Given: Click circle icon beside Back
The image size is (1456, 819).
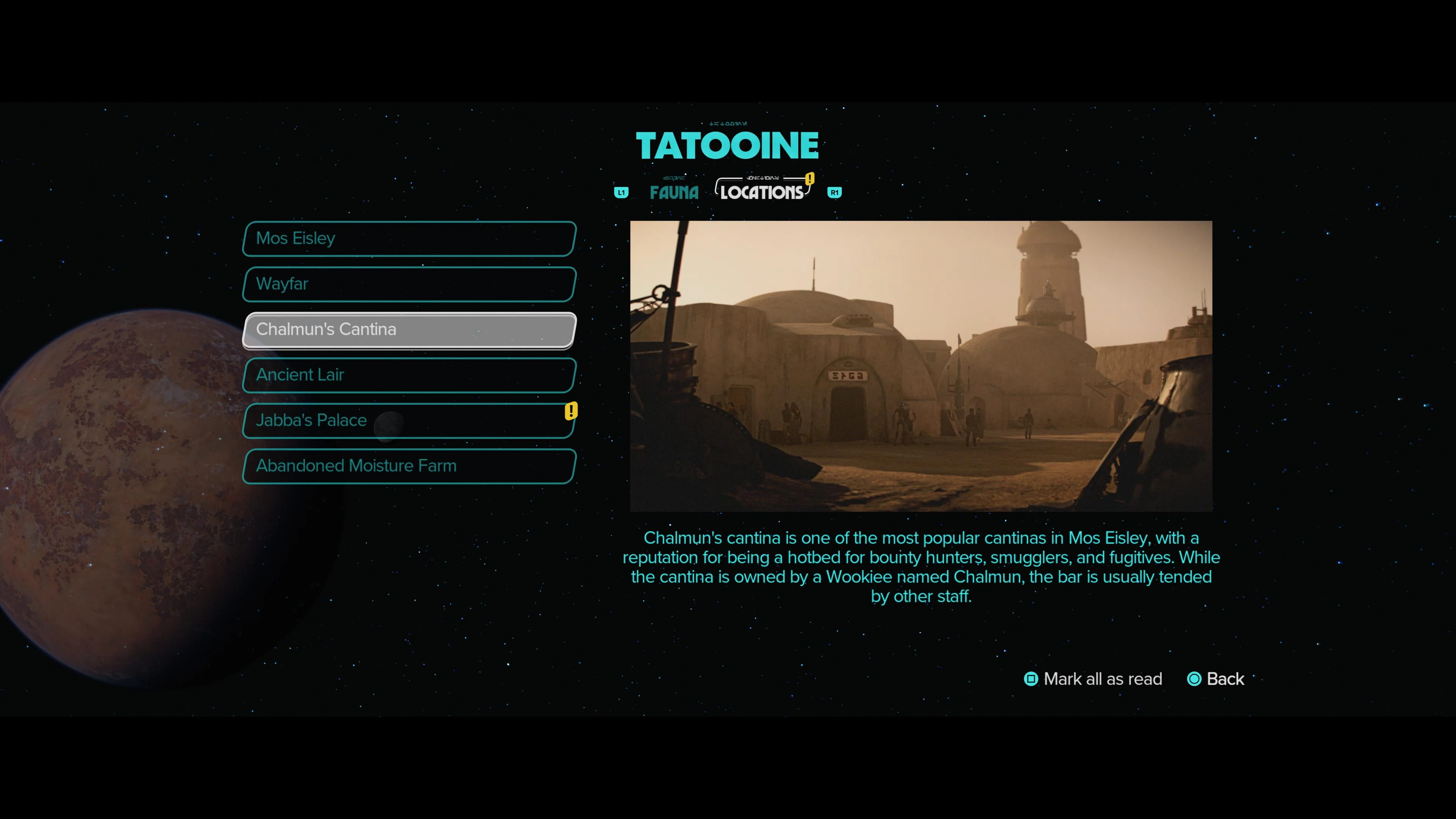Looking at the screenshot, I should [x=1194, y=679].
